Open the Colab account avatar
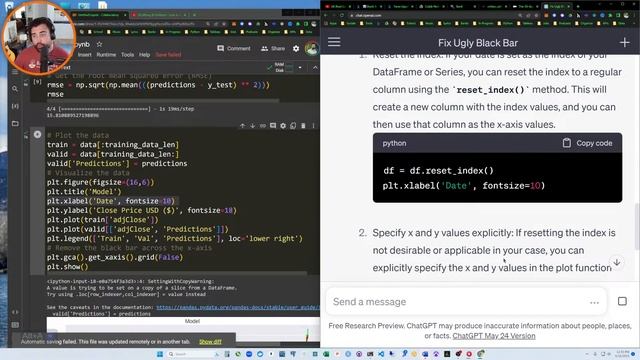The height and width of the screenshot is (360, 640). 311,48
